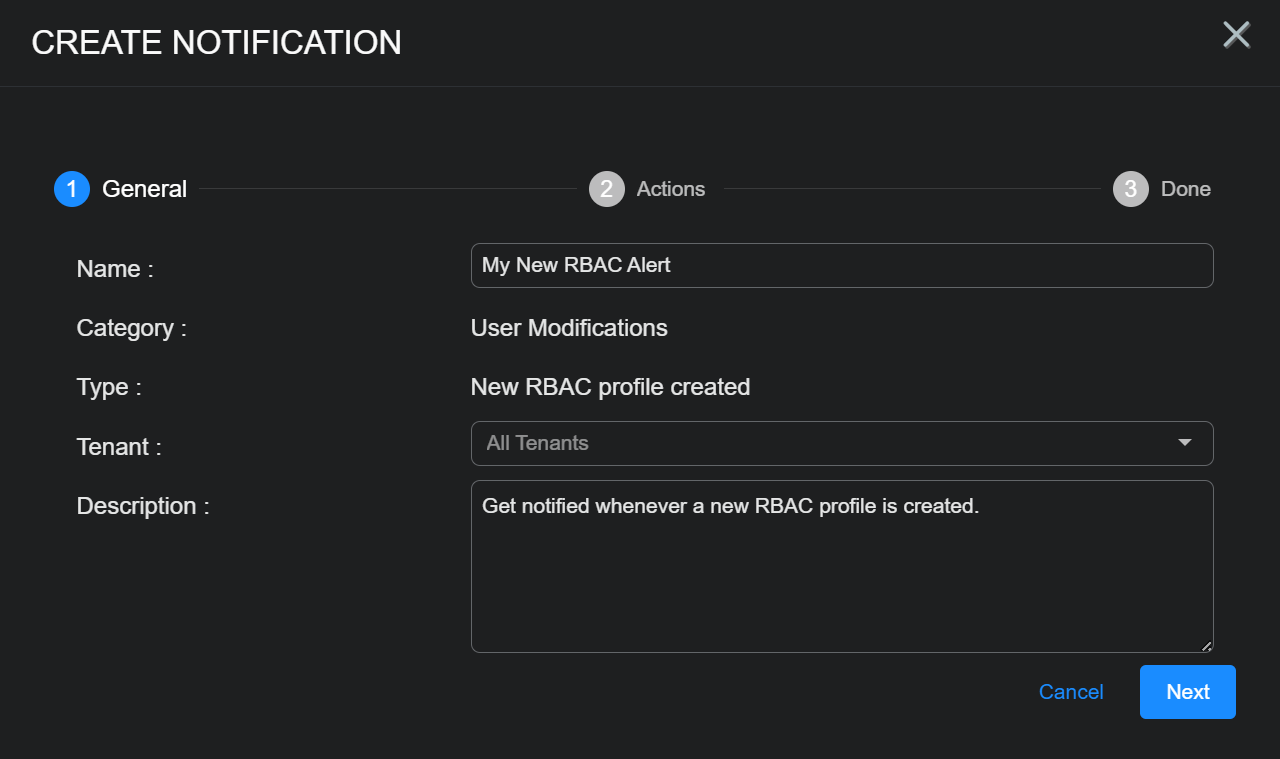Go to the Actions step label

pyautogui.click(x=670, y=189)
